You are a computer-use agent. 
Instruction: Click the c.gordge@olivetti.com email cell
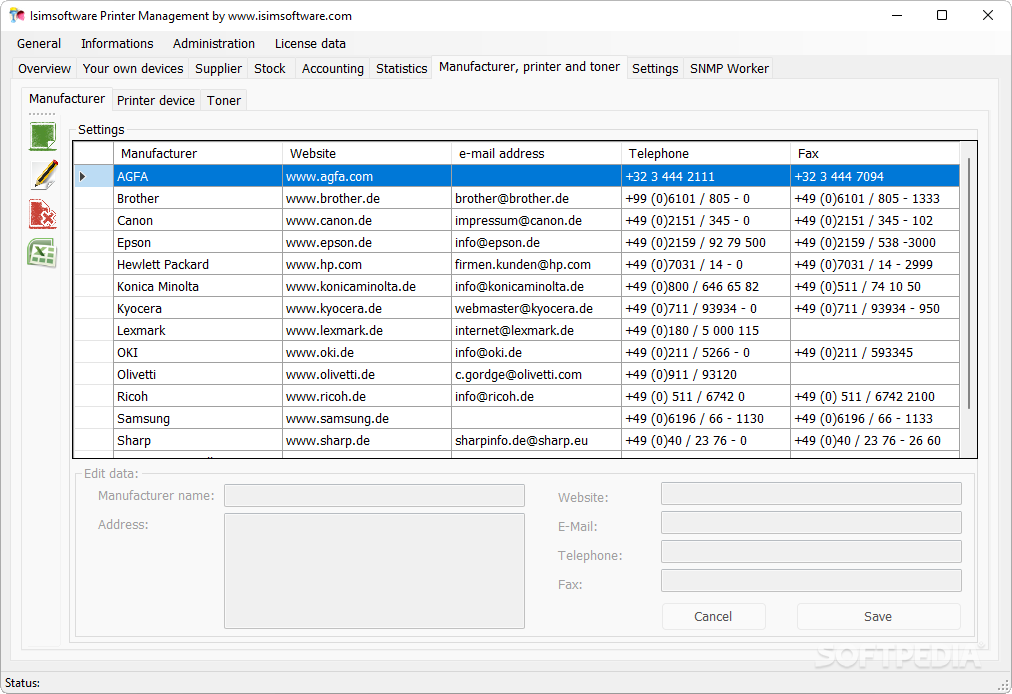click(x=536, y=374)
